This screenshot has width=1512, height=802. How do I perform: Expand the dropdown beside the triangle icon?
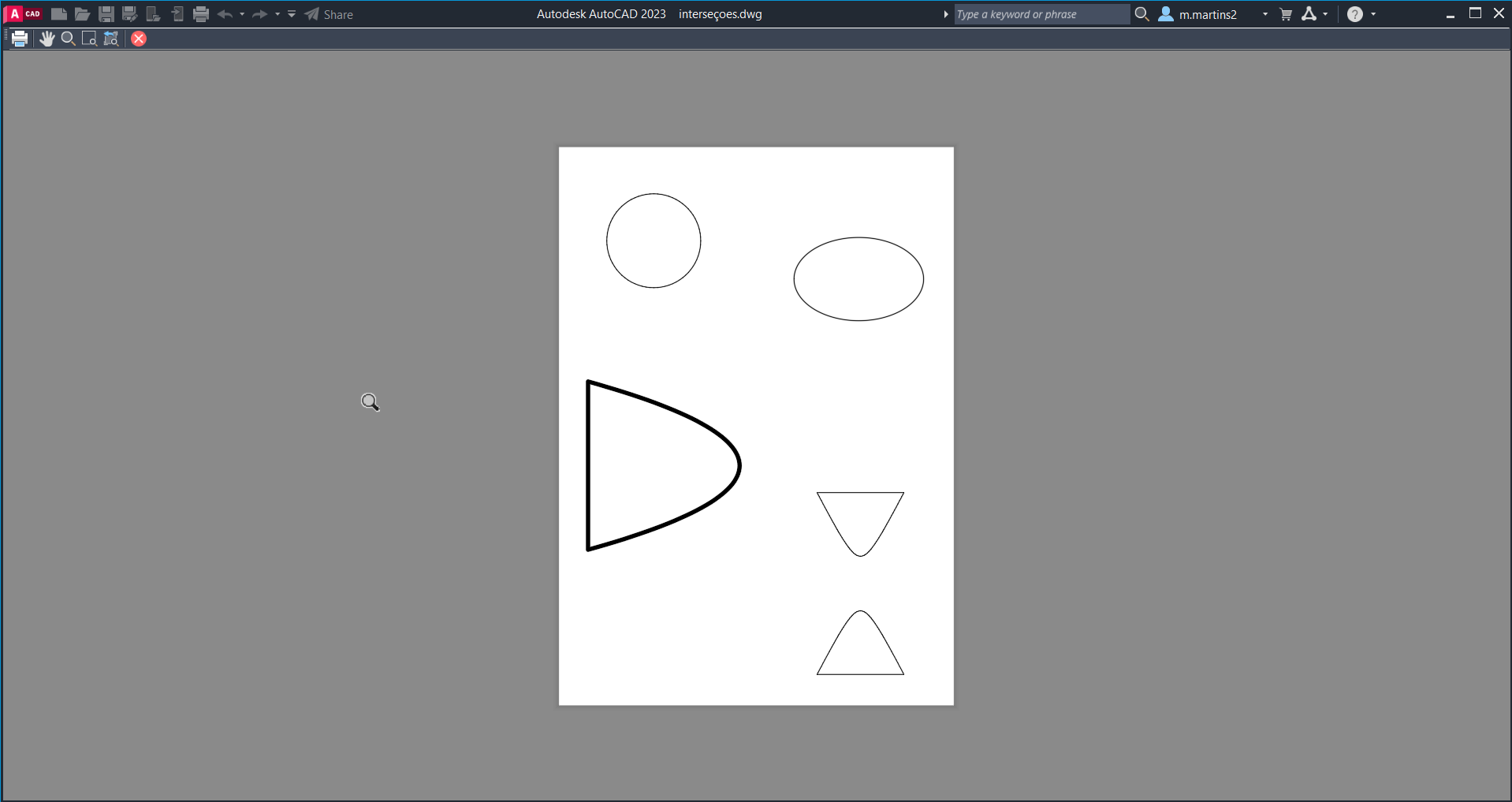click(1325, 14)
